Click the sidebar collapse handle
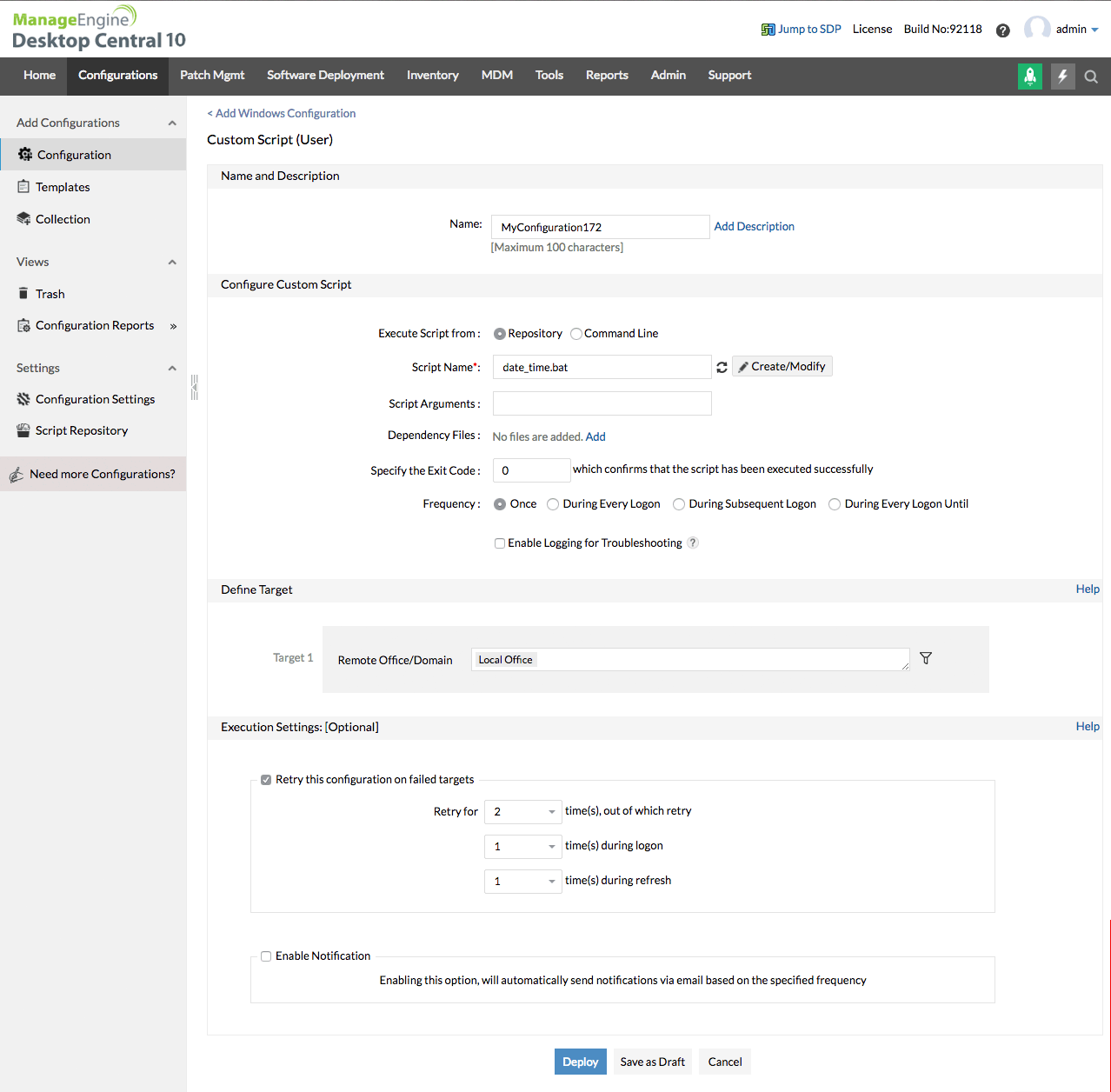Screen dimensions: 1111x1092 [x=195, y=387]
